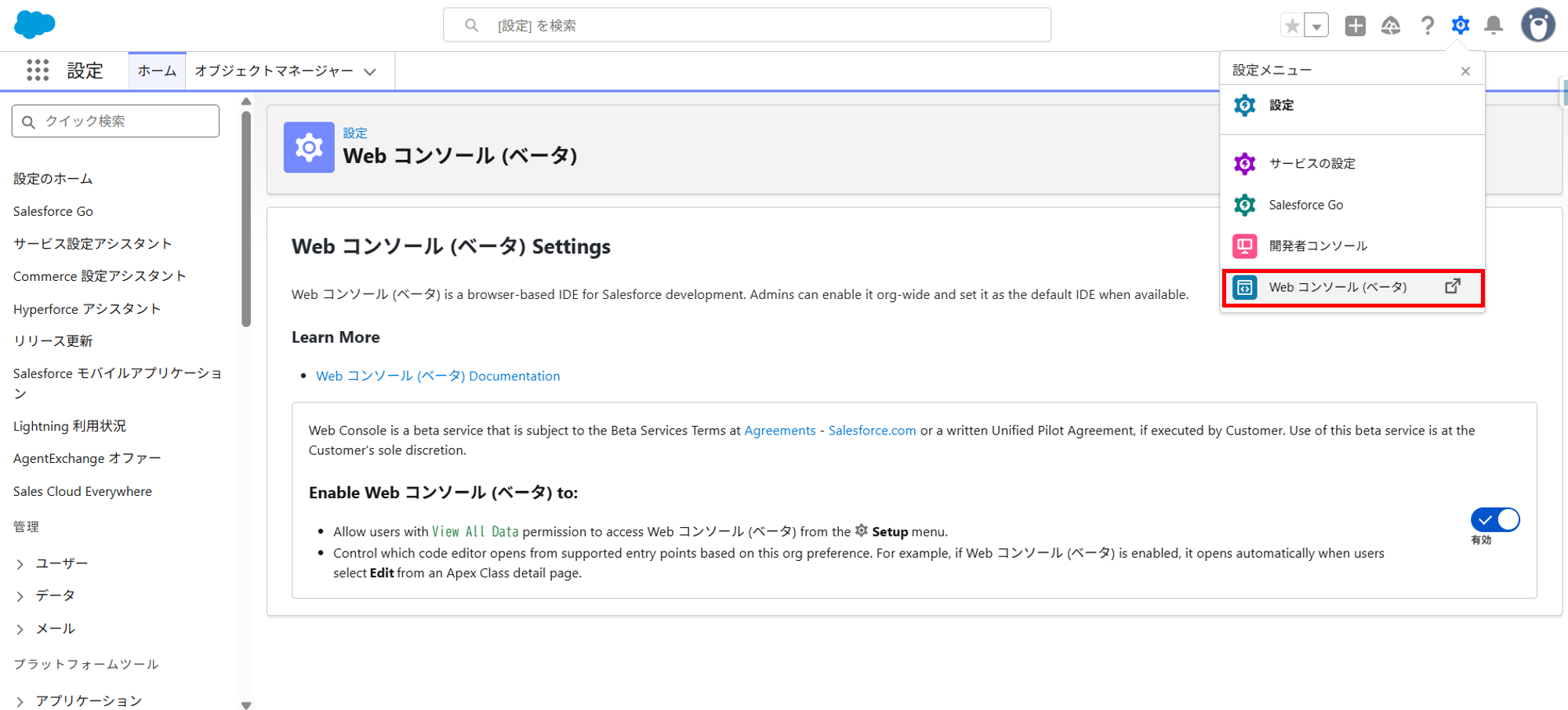Select サービスの設定 menu entry
This screenshot has height=710, width=1568.
[1352, 163]
